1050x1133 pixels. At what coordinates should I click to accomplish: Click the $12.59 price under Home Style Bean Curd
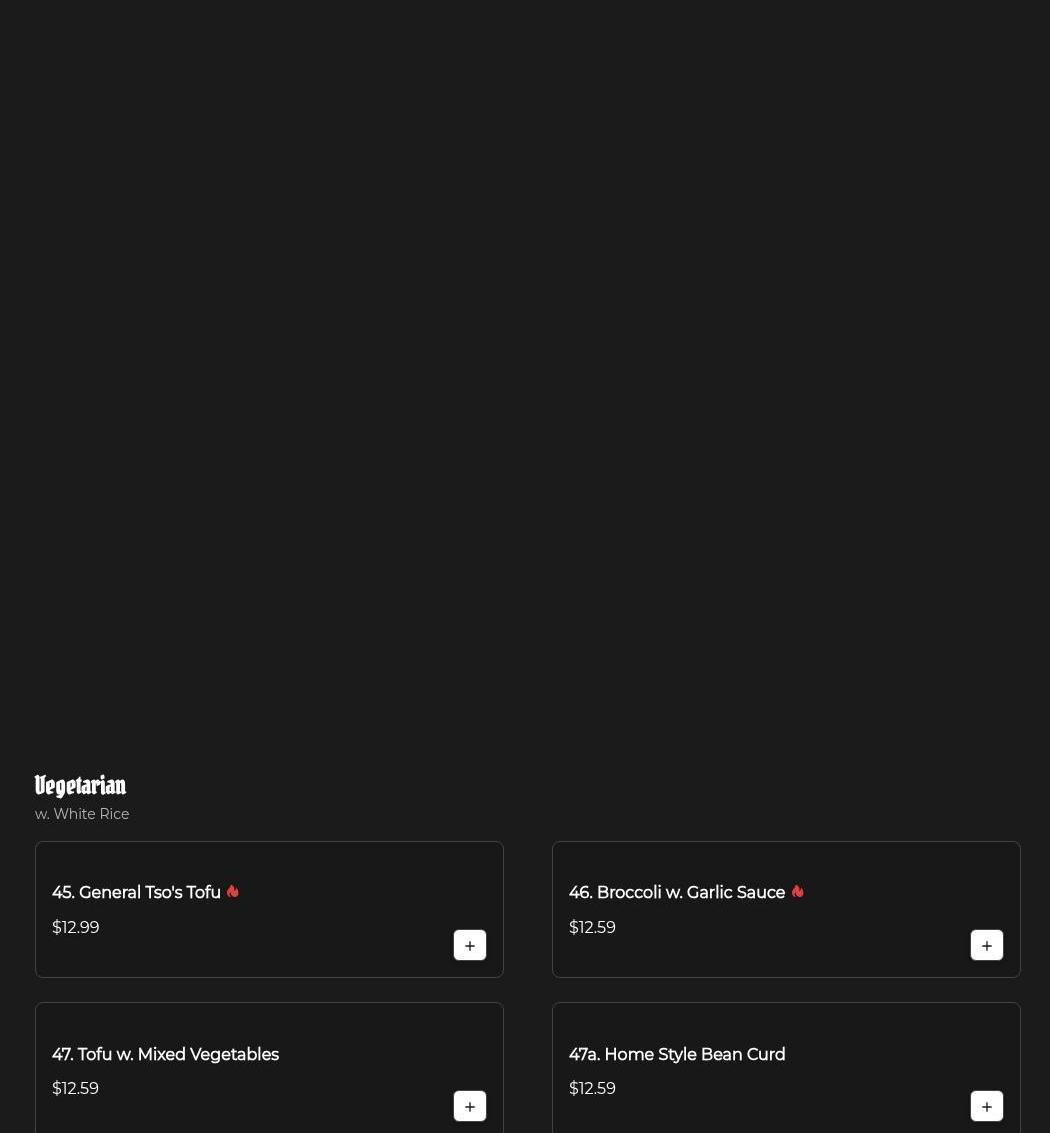592,1088
